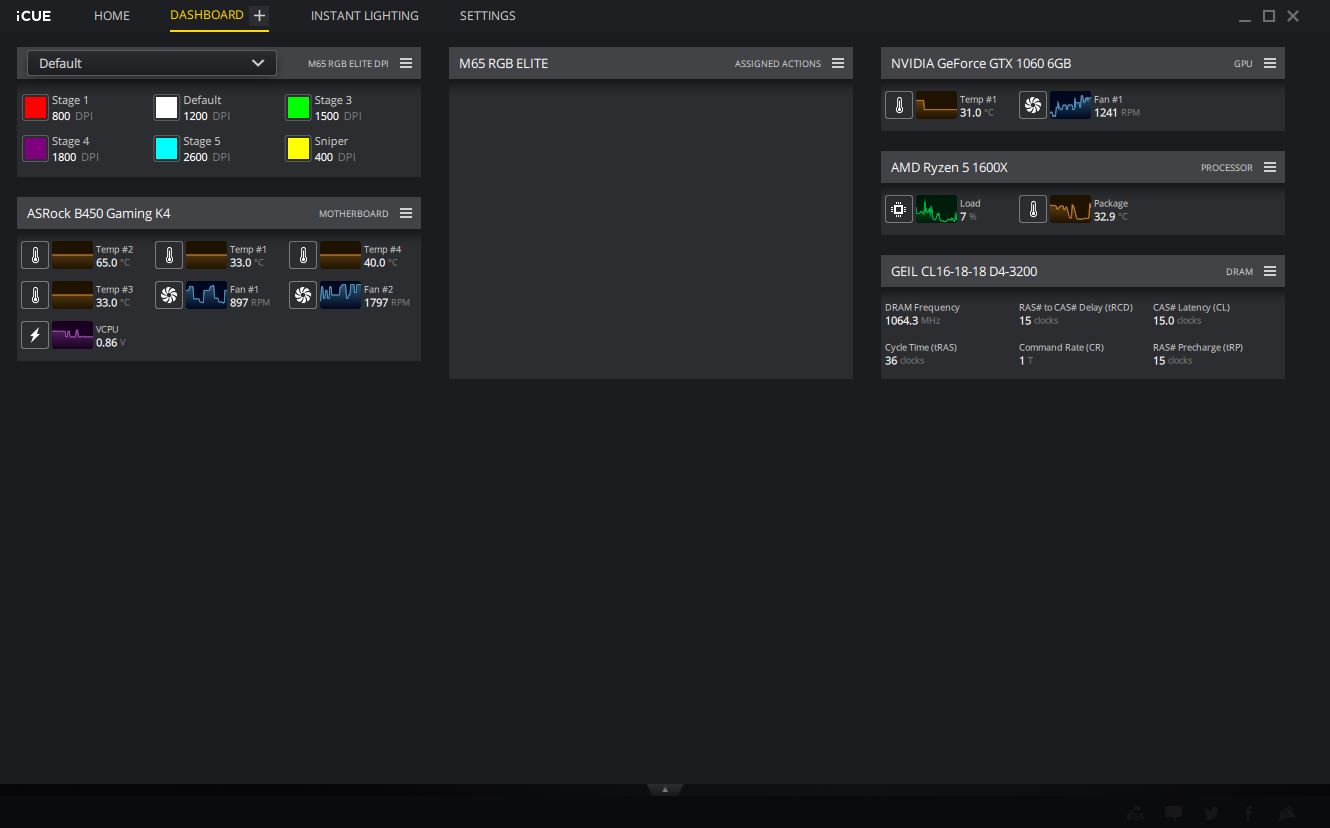
Task: Open the SETTINGS tab
Action: 488,16
